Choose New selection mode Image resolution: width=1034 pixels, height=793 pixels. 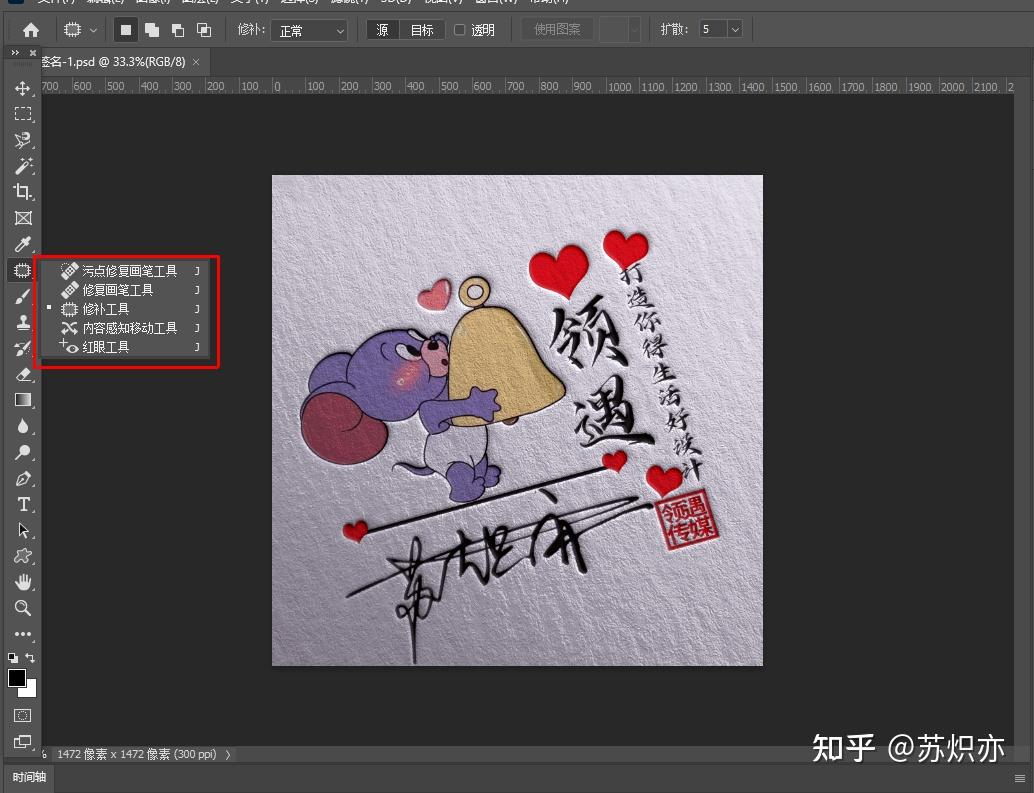tap(125, 30)
